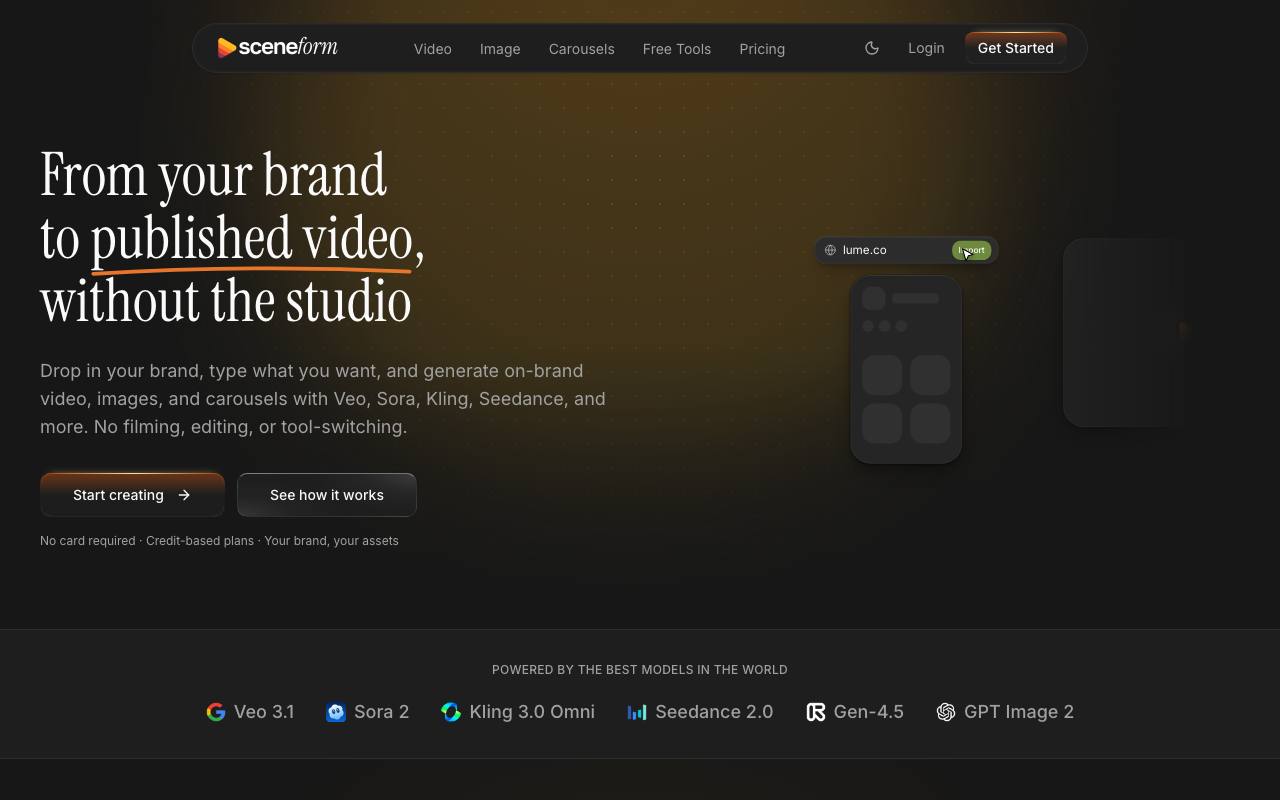
Task: Click the Get Started button
Action: [x=1015, y=48]
